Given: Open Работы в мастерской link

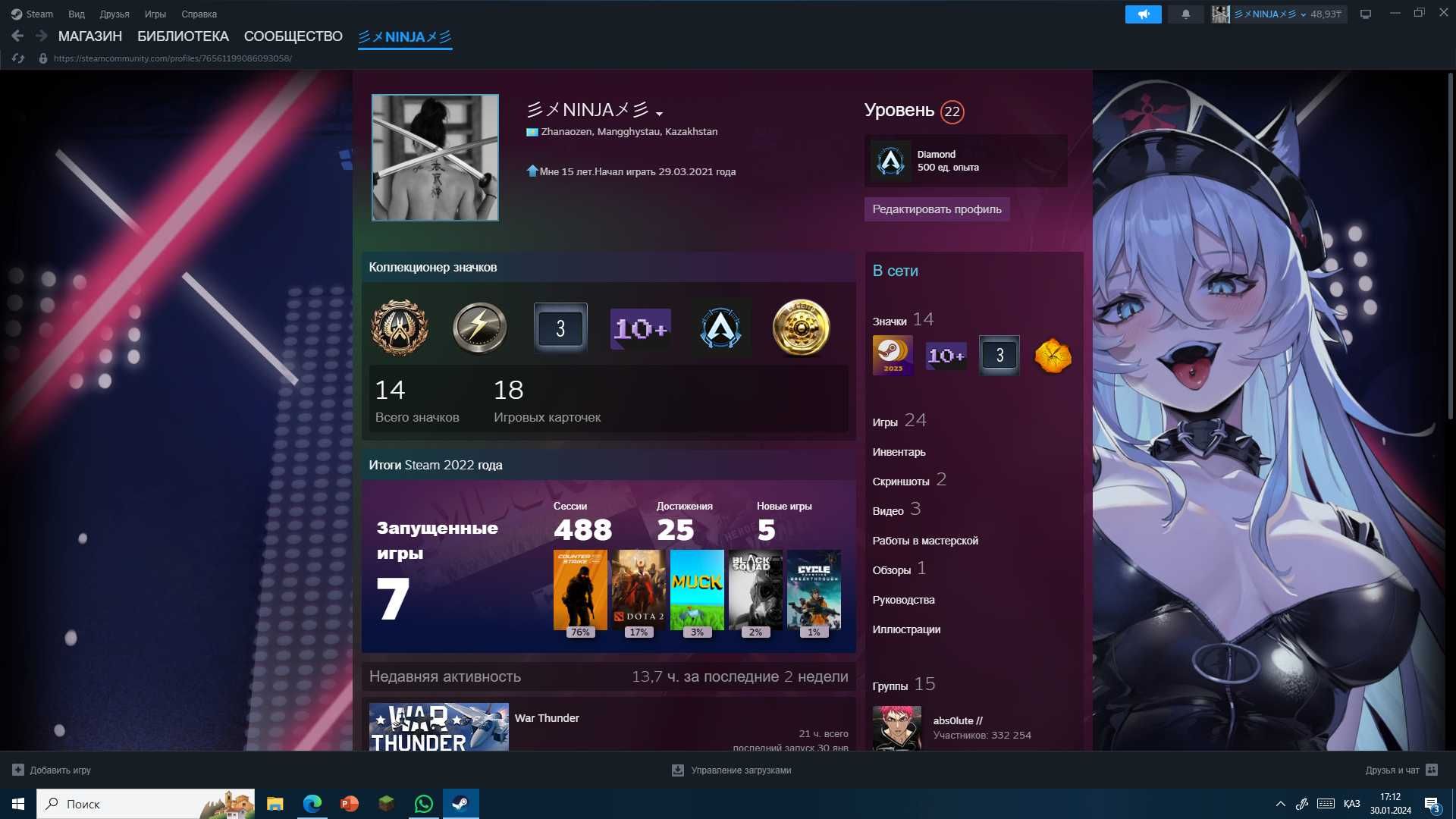Looking at the screenshot, I should click(925, 541).
